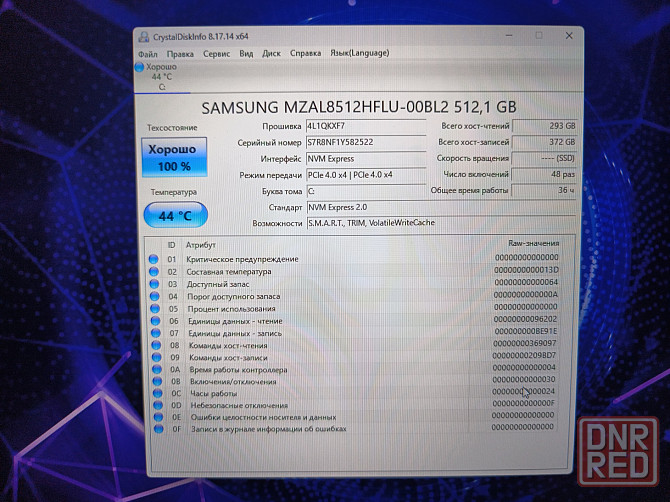Click status dot for Единицы данных - чтение
This screenshot has width=670, height=502.
coord(156,321)
